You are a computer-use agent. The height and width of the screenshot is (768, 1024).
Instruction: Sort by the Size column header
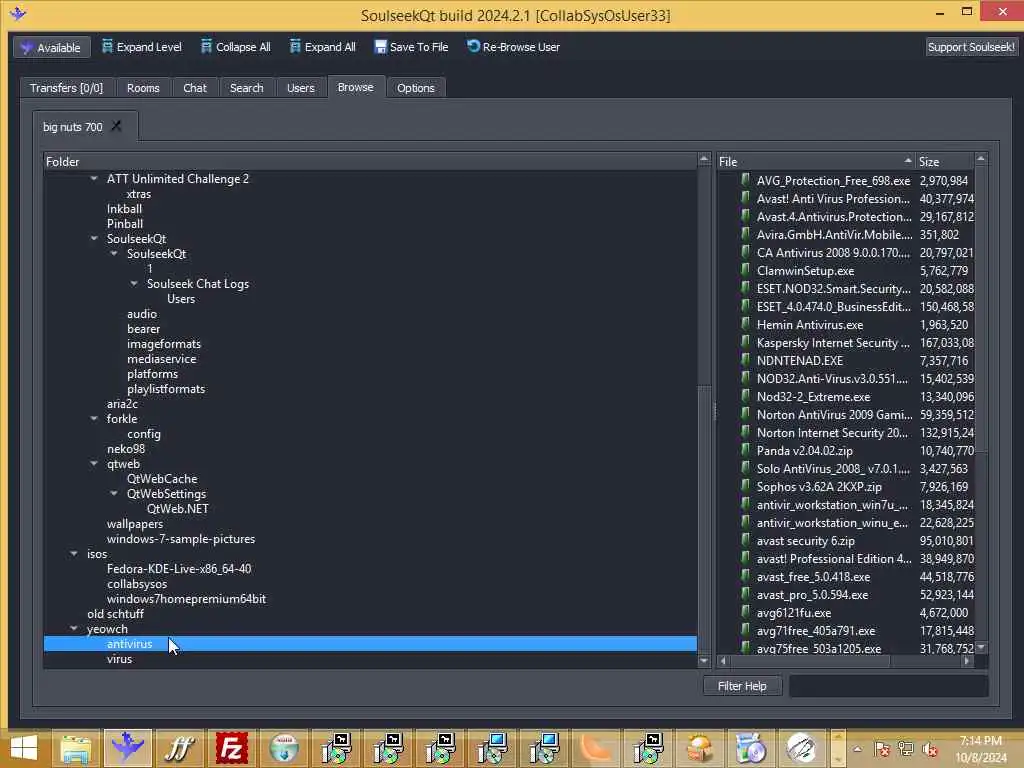coord(945,161)
